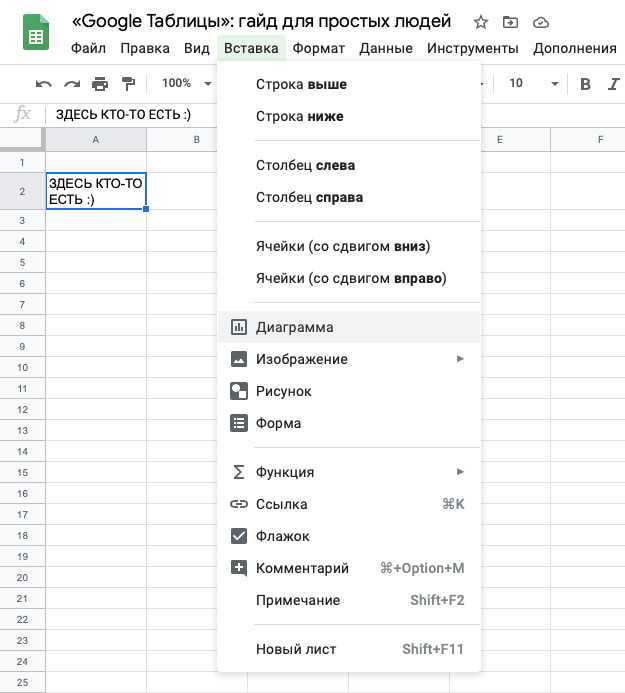Image resolution: width=625 pixels, height=693 pixels.
Task: Click the Комментарий plus icon
Action: tap(239, 567)
